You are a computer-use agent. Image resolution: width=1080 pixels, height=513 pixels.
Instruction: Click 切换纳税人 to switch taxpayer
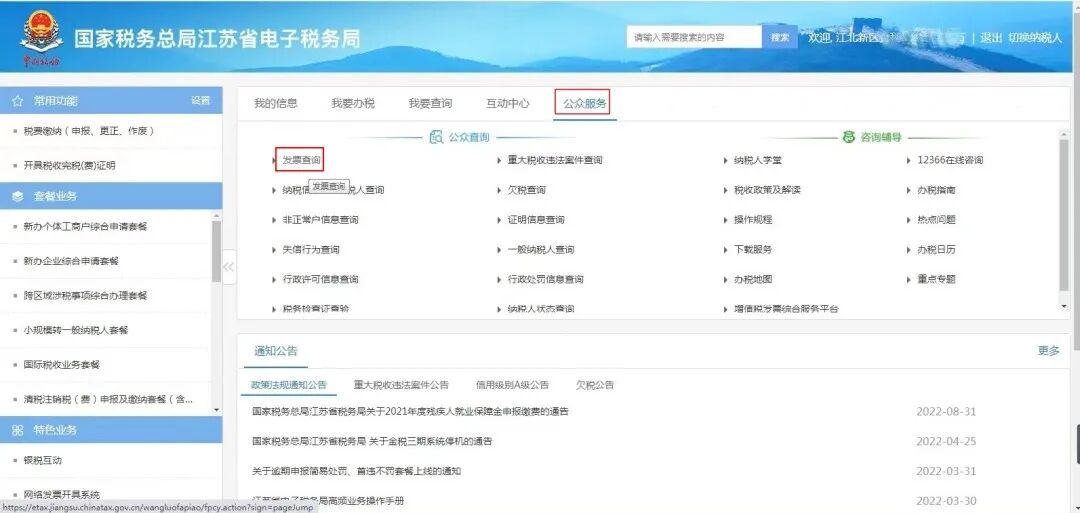(x=1035, y=38)
